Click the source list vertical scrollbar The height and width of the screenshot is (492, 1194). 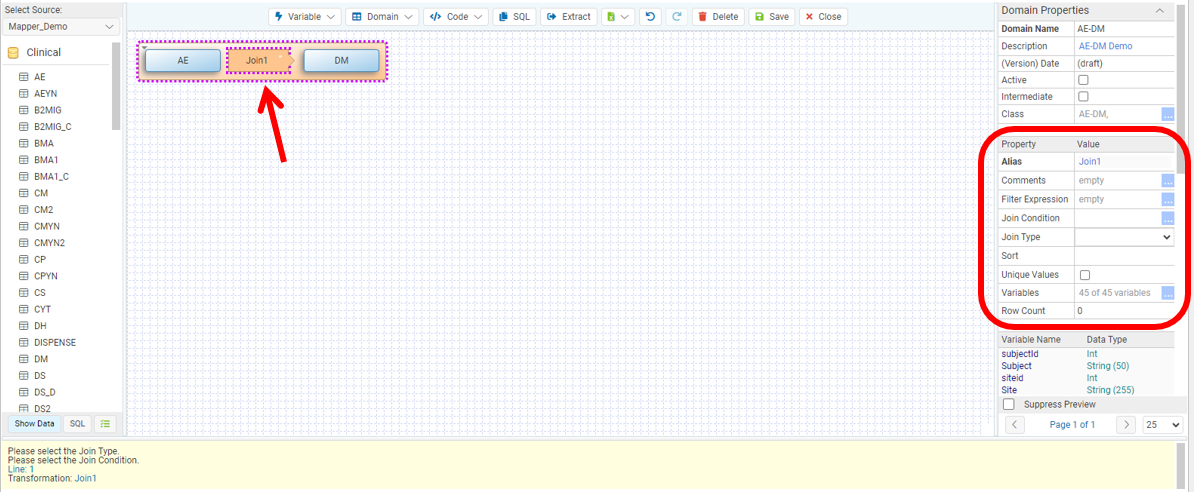[116, 86]
